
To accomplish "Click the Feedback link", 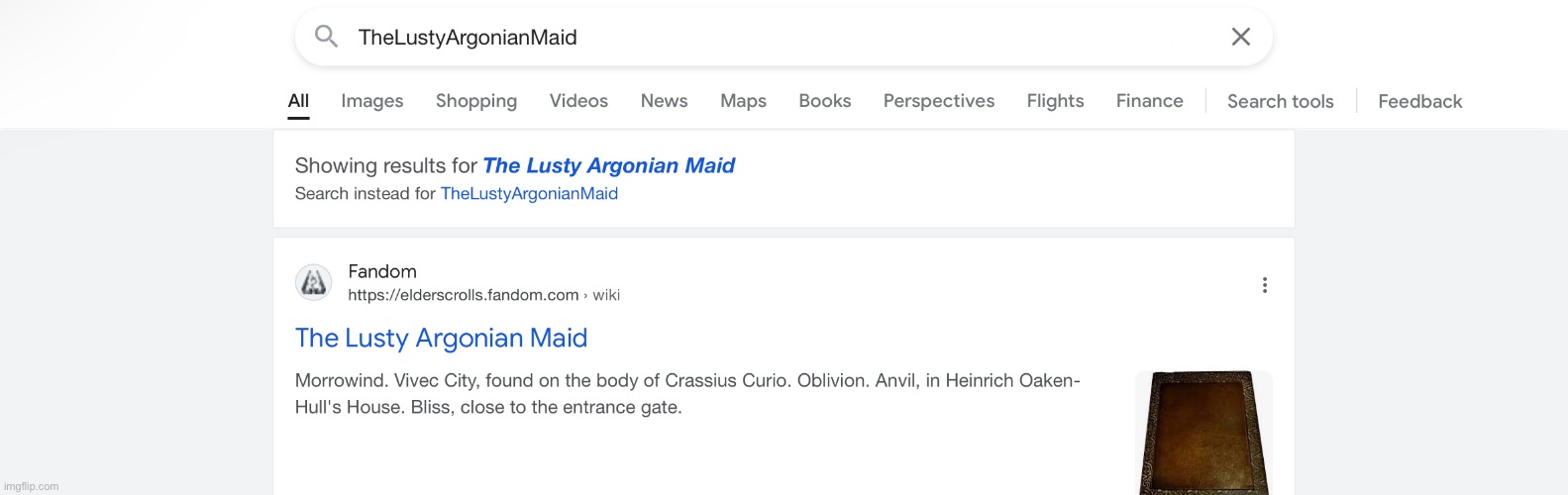I will tap(1419, 101).
